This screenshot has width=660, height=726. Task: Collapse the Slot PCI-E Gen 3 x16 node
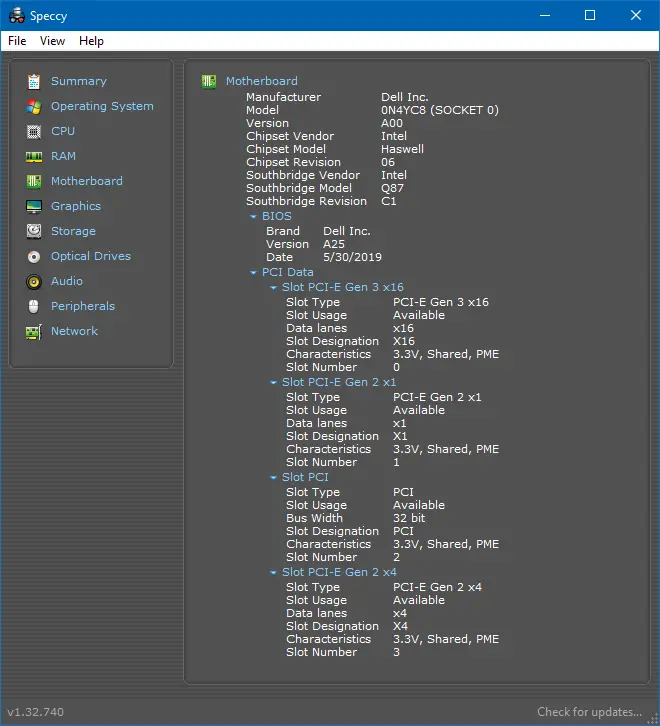coord(273,288)
